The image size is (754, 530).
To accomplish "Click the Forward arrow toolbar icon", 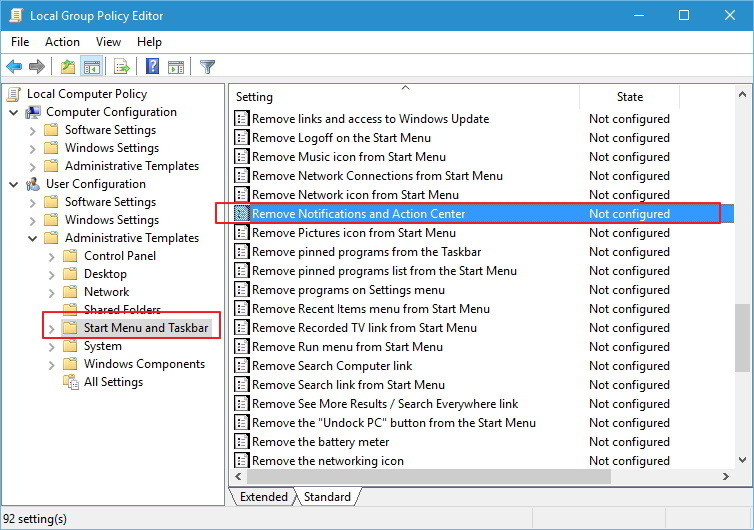I will [x=37, y=66].
